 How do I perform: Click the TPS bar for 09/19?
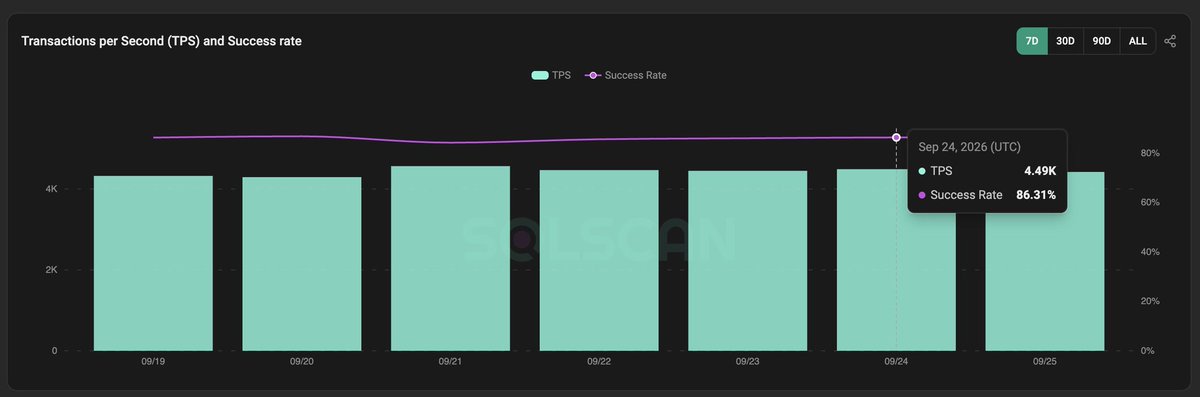click(x=153, y=263)
